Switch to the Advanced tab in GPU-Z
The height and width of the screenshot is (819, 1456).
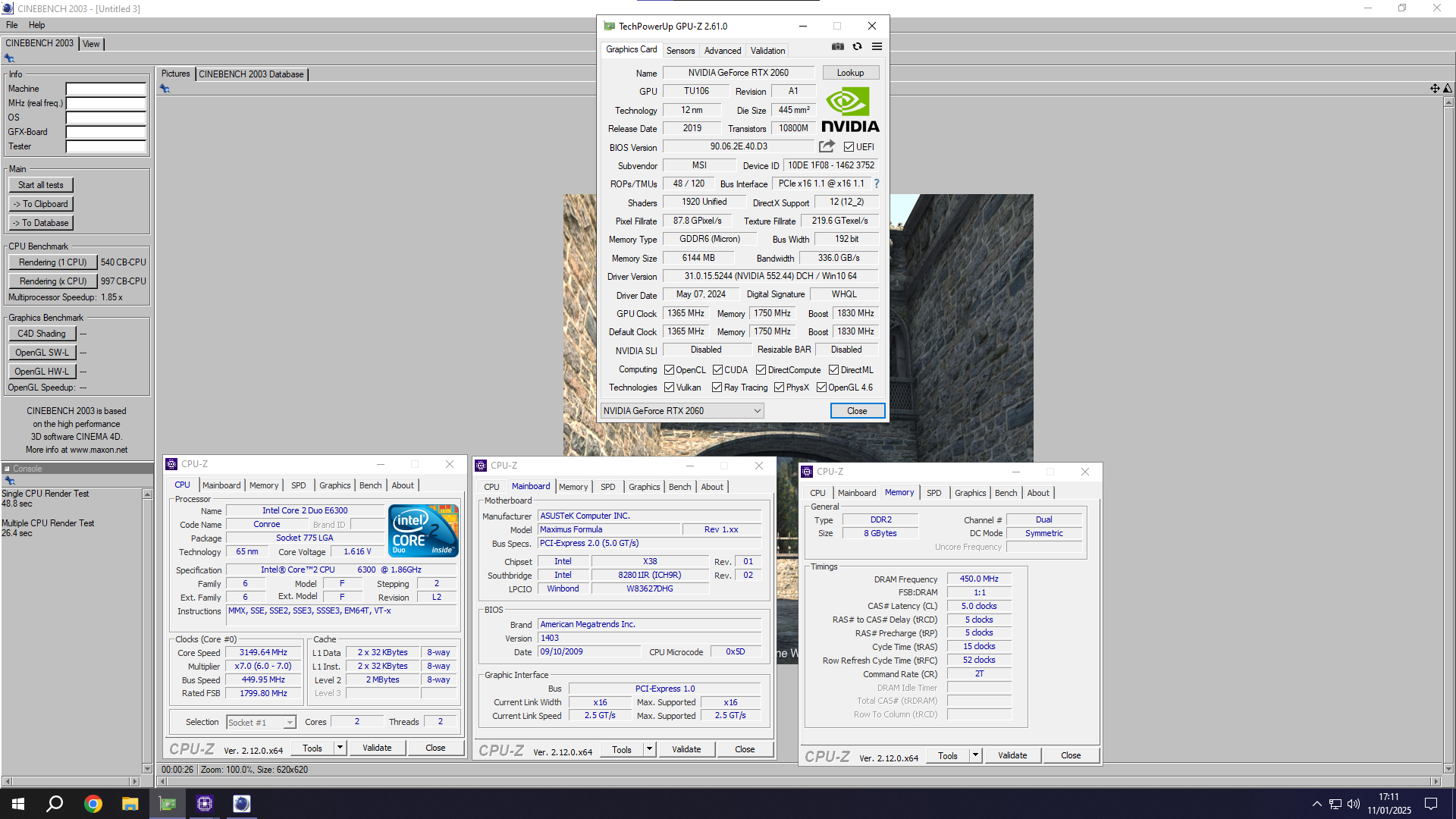click(x=723, y=51)
